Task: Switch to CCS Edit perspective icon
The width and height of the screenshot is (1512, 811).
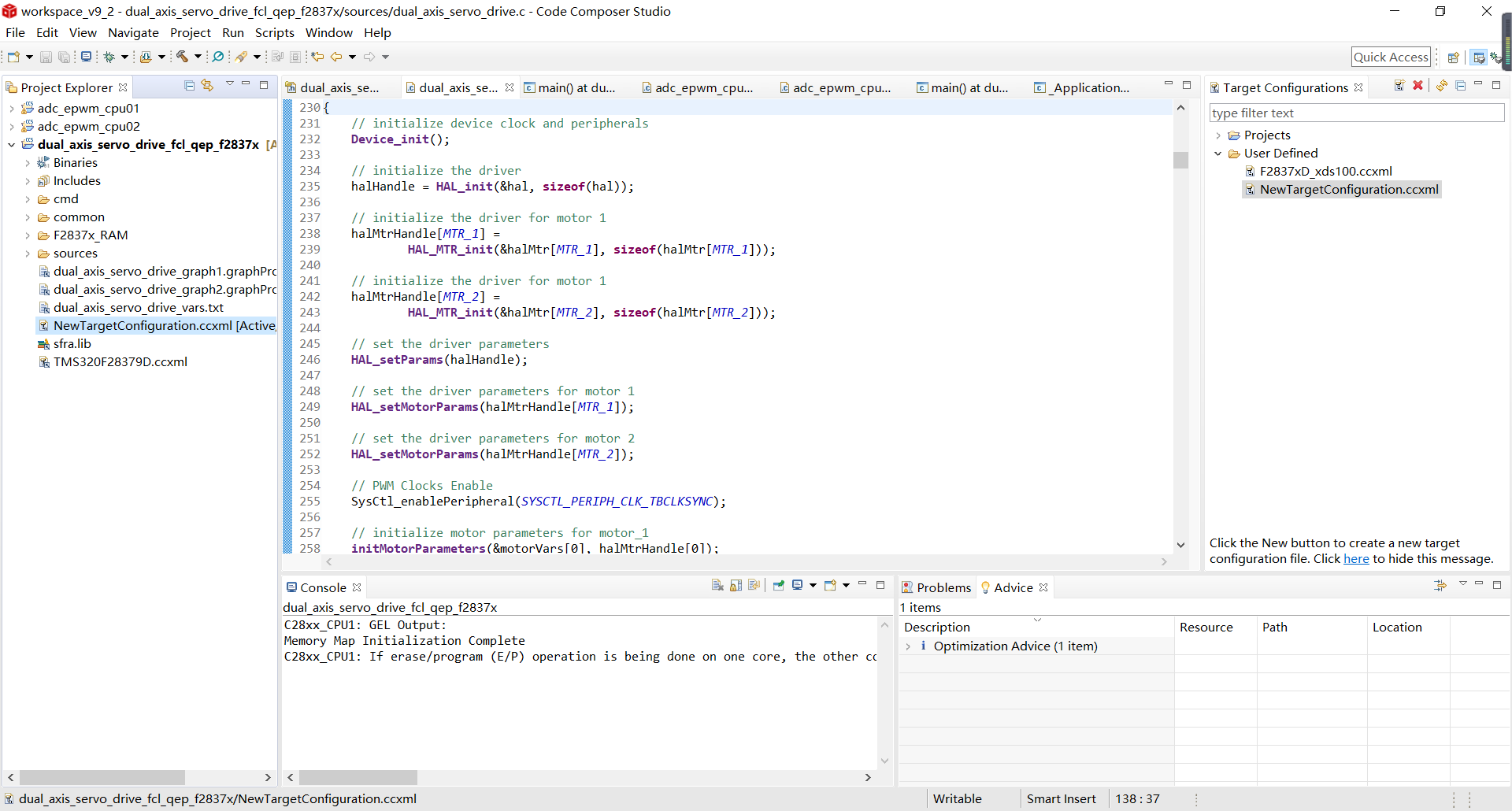Action: (x=1479, y=57)
